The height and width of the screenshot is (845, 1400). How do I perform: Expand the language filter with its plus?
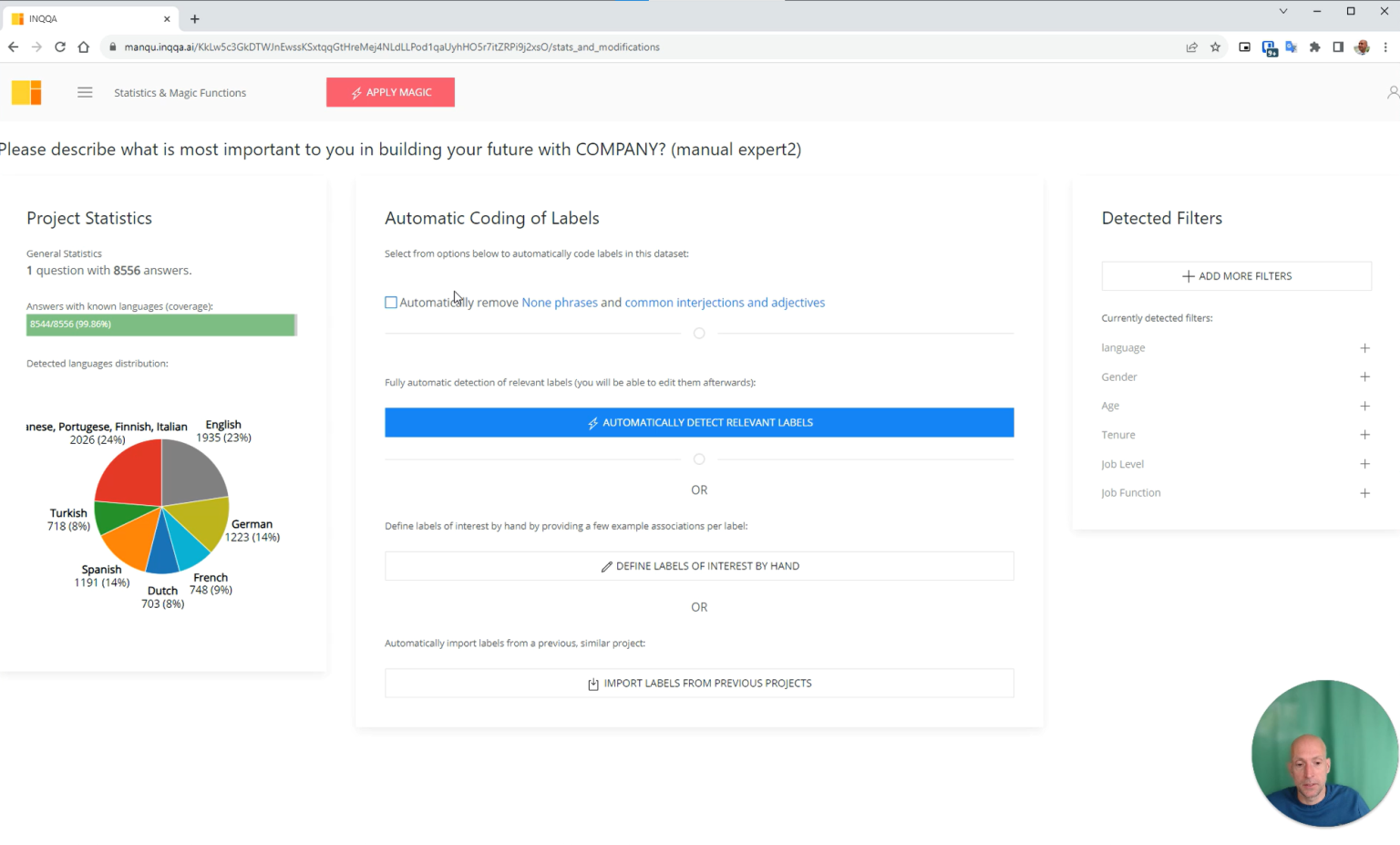pos(1364,347)
